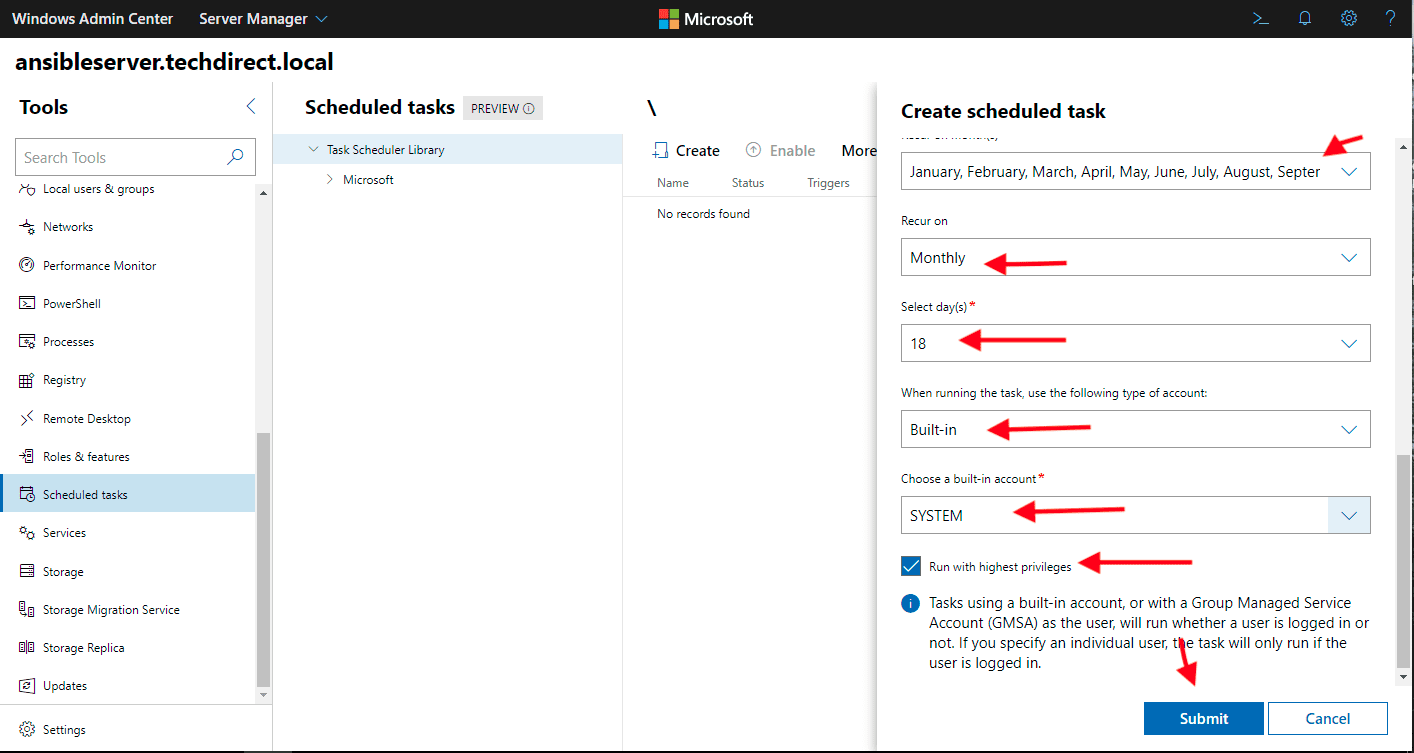Viewport: 1414px width, 753px height.
Task: Open the Server Manager menu
Action: coord(263,19)
